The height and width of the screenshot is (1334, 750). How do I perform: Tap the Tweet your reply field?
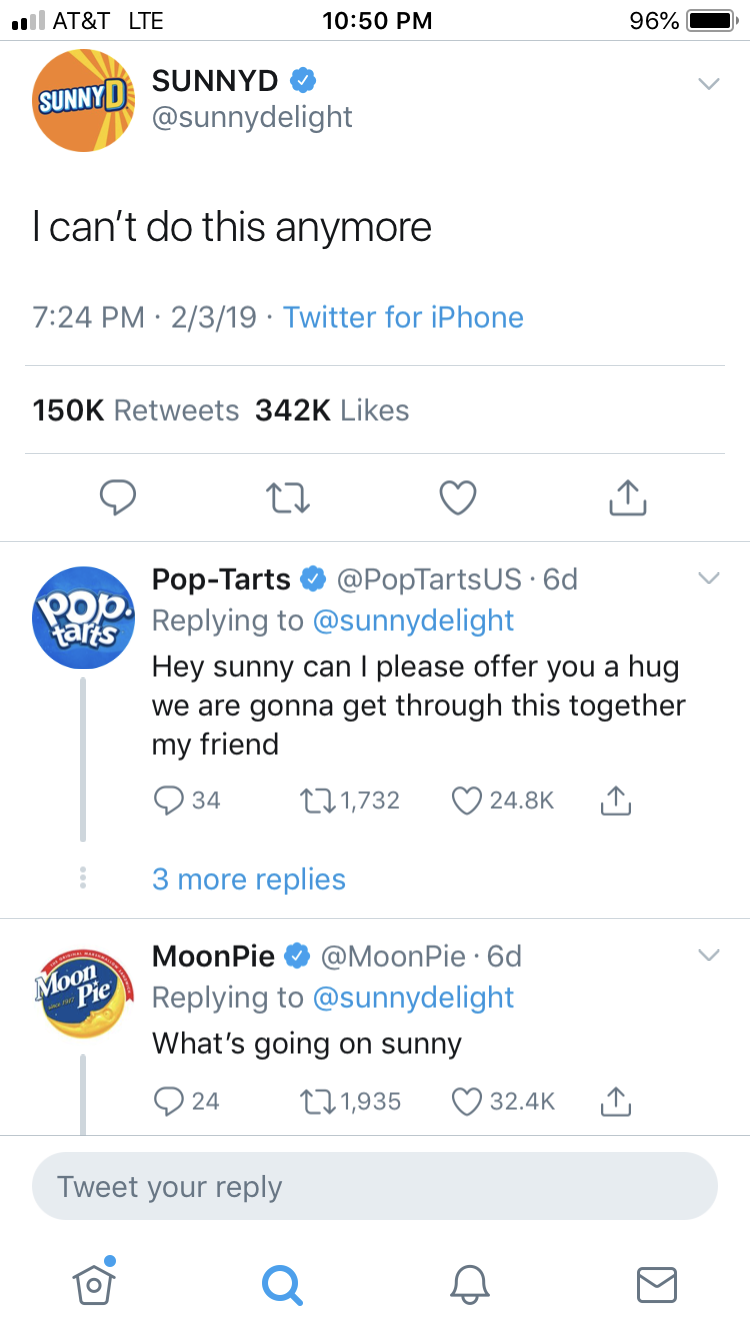point(374,1186)
